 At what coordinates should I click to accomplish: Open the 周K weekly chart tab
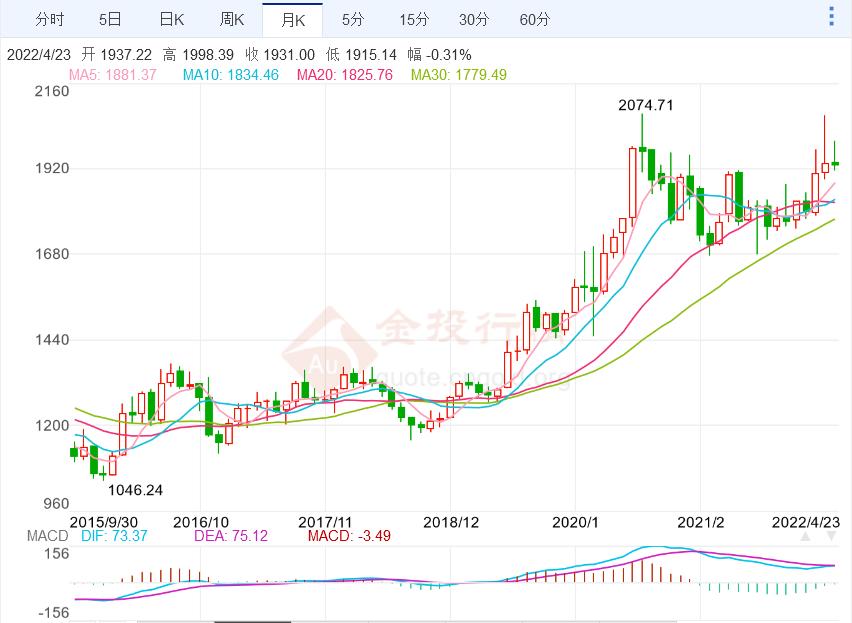coord(231,20)
